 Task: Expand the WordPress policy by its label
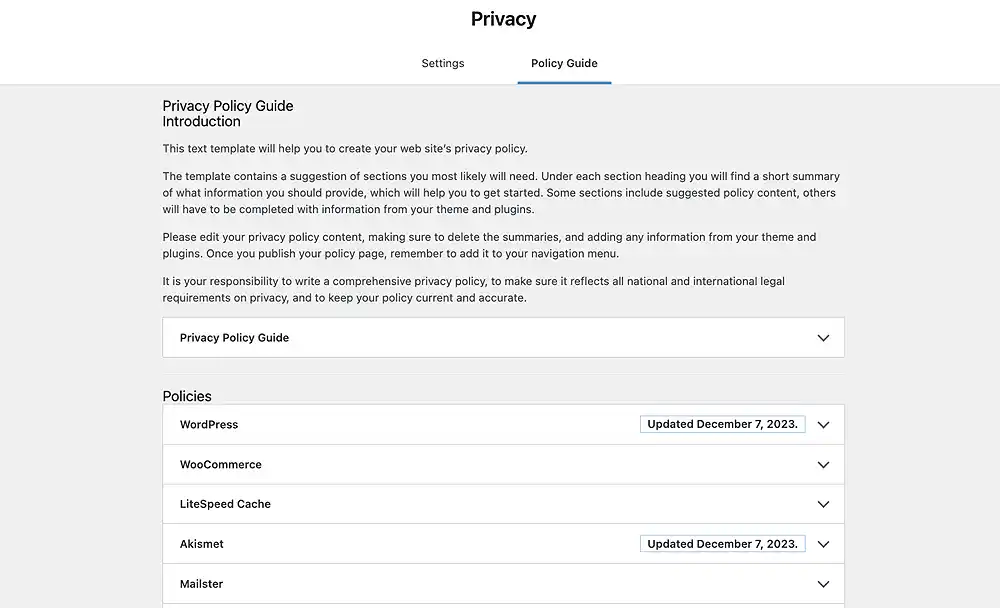click(209, 425)
